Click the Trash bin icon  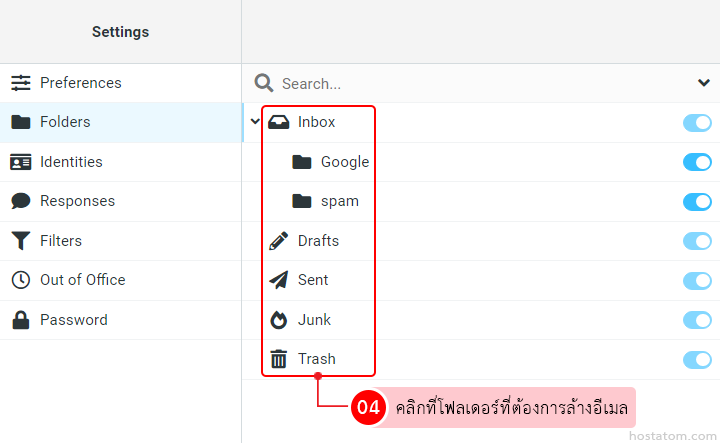[279, 359]
